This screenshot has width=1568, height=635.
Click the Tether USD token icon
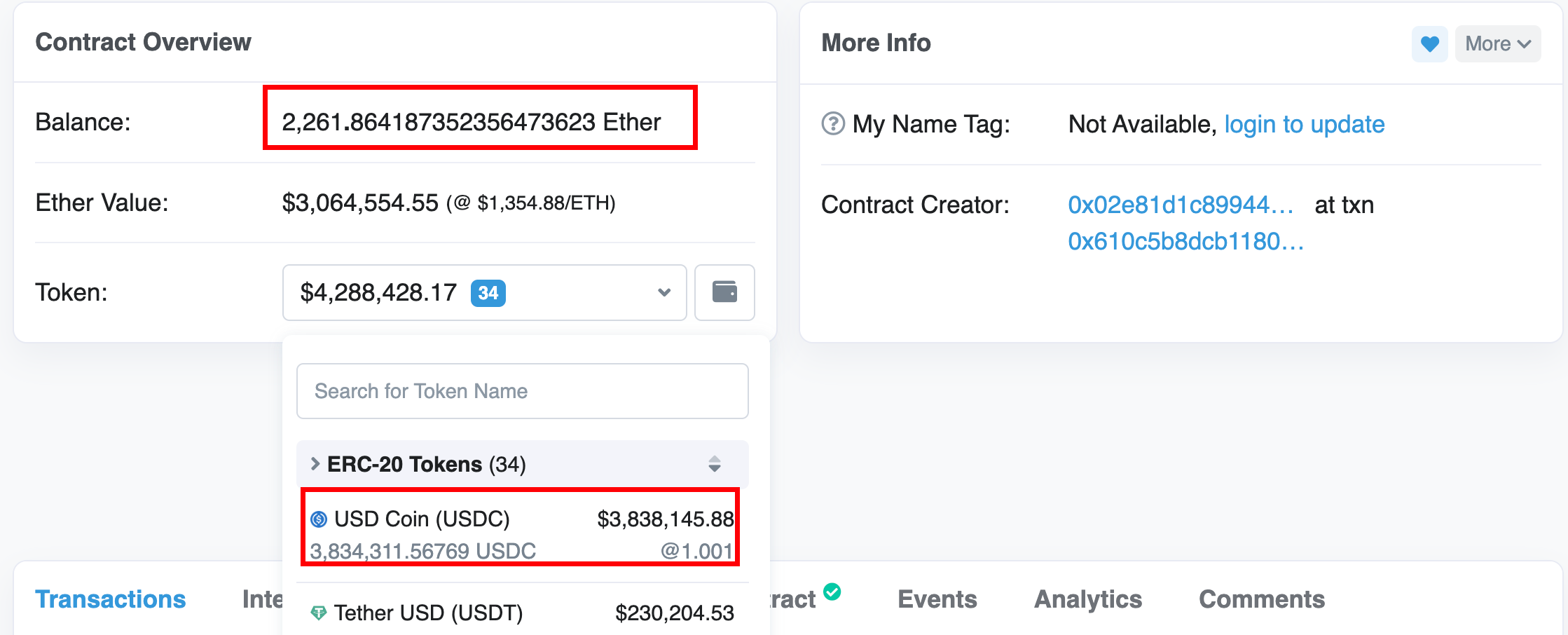click(319, 613)
